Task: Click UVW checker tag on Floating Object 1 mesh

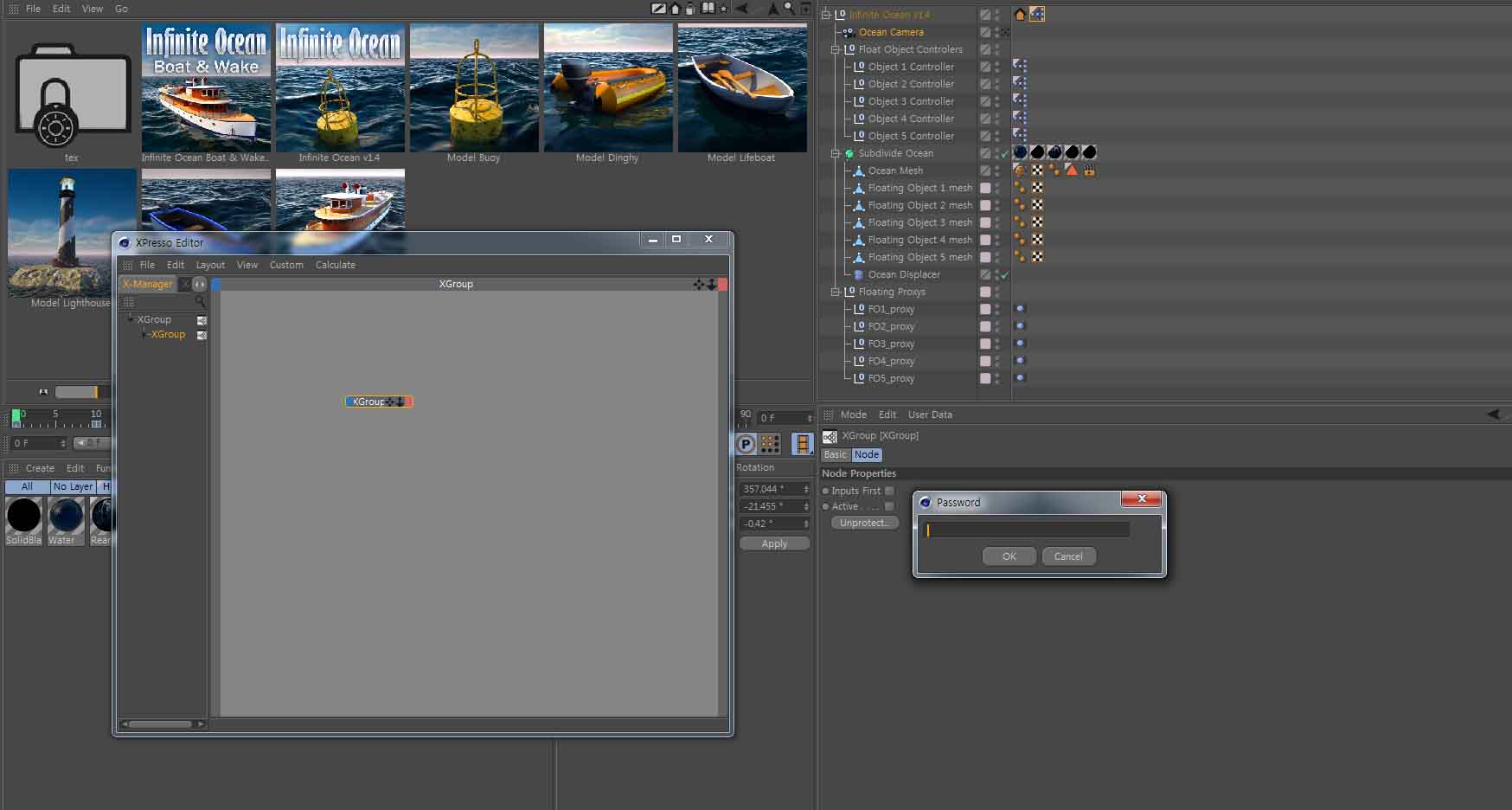Action: [x=1037, y=187]
